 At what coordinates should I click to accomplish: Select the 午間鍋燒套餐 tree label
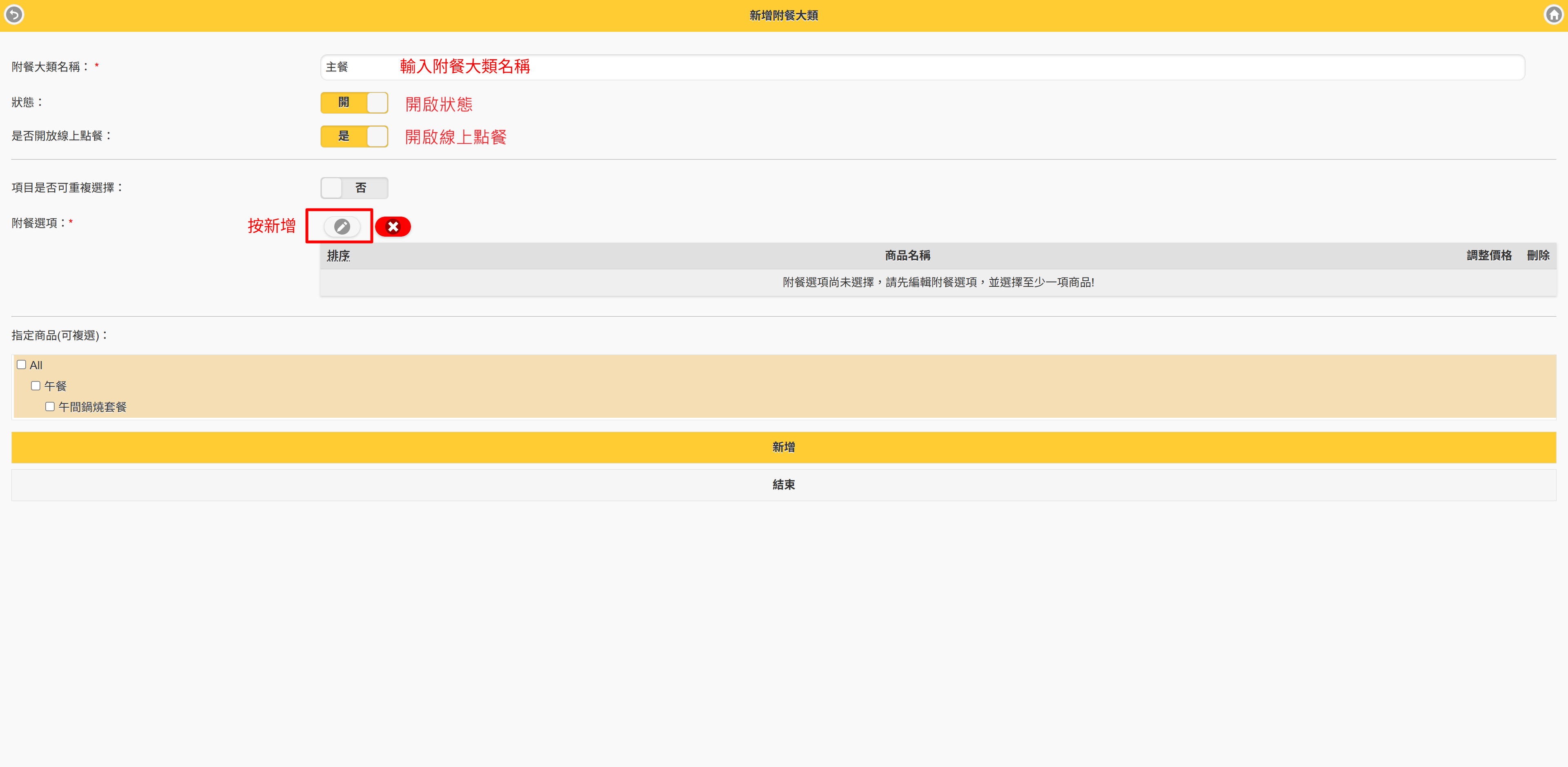[93, 407]
